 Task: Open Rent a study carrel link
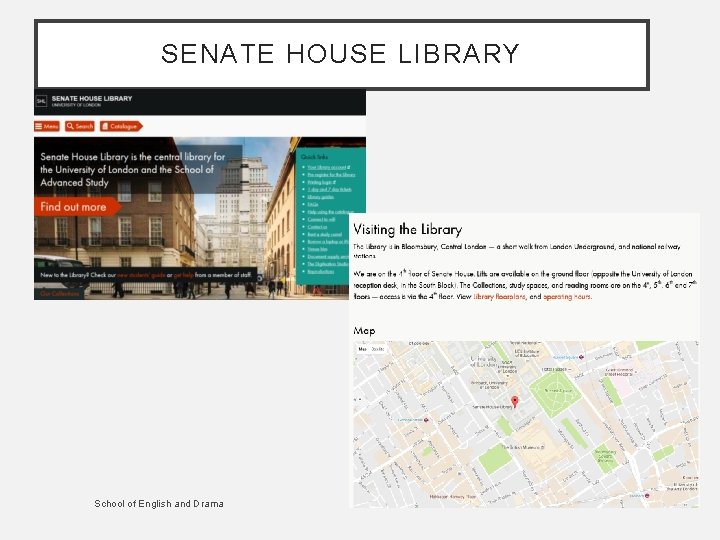[324, 234]
